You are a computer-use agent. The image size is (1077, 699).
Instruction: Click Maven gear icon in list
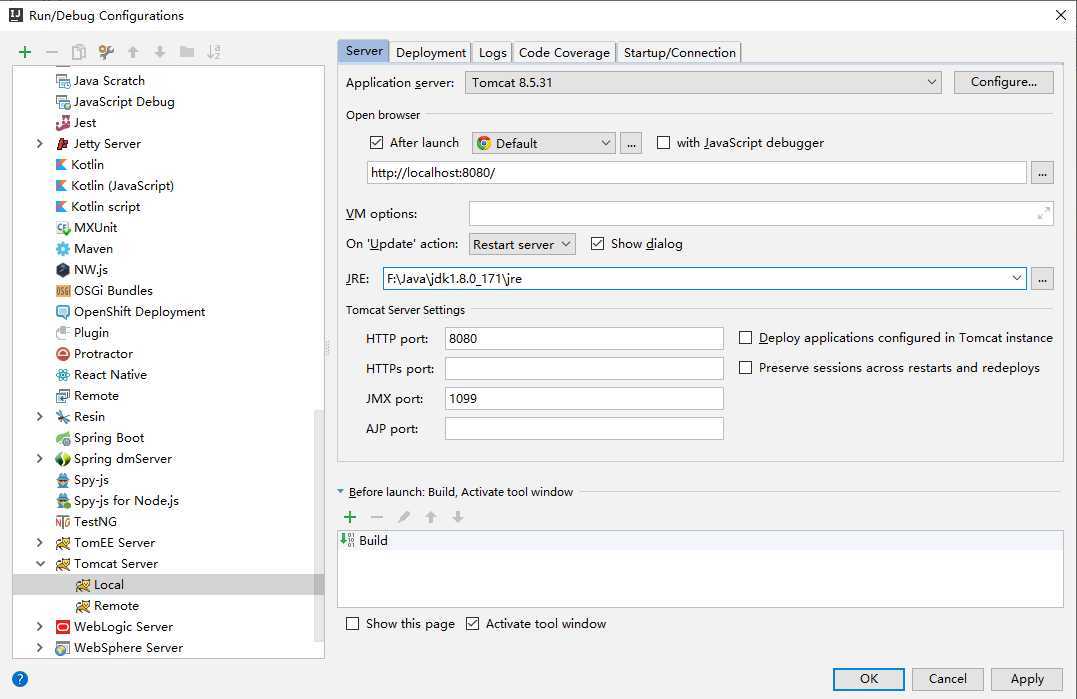63,249
